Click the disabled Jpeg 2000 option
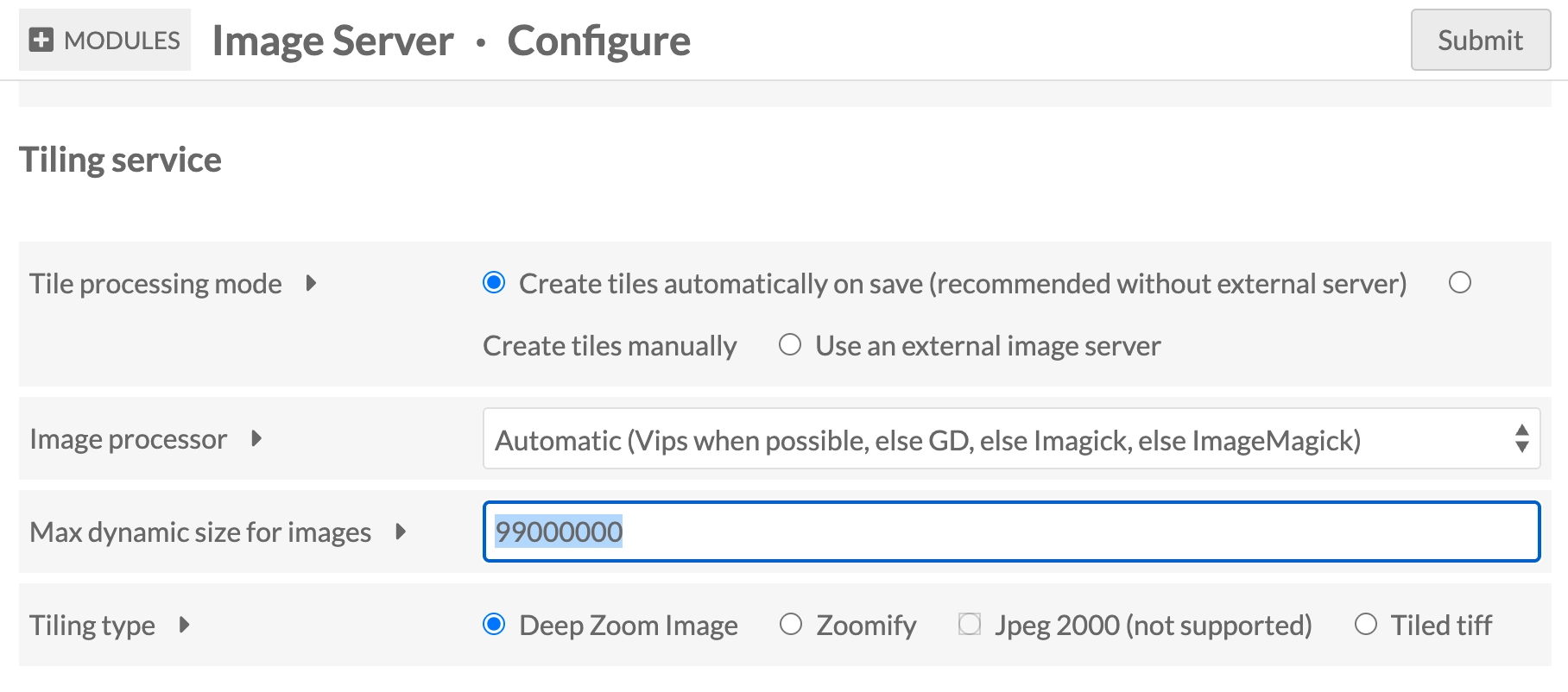Screen dimensions: 1568x692 tap(970, 625)
